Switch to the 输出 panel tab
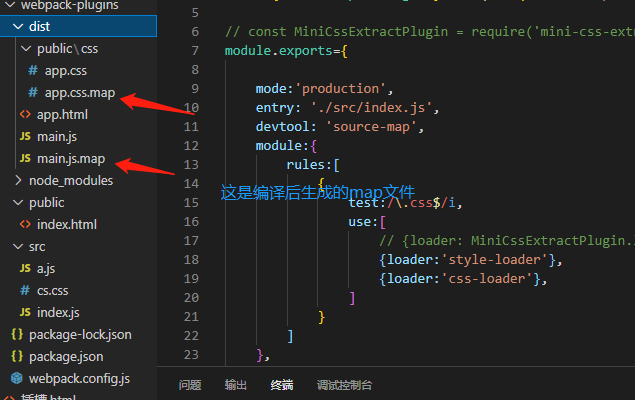Image resolution: width=635 pixels, height=400 pixels. click(236, 385)
